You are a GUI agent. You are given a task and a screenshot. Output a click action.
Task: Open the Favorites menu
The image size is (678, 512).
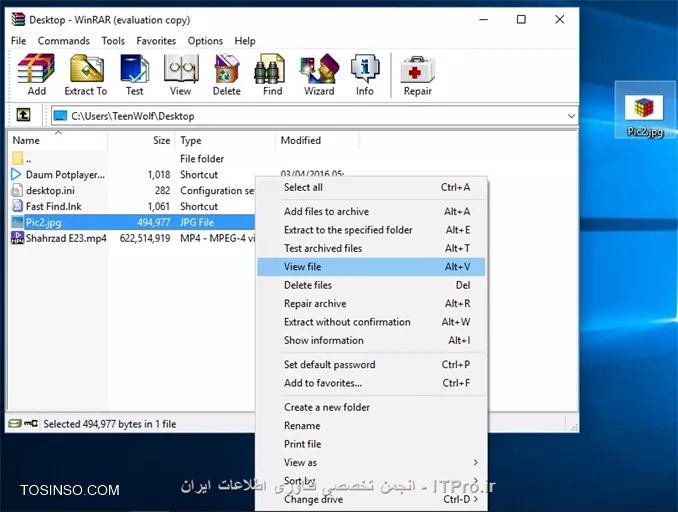point(156,41)
